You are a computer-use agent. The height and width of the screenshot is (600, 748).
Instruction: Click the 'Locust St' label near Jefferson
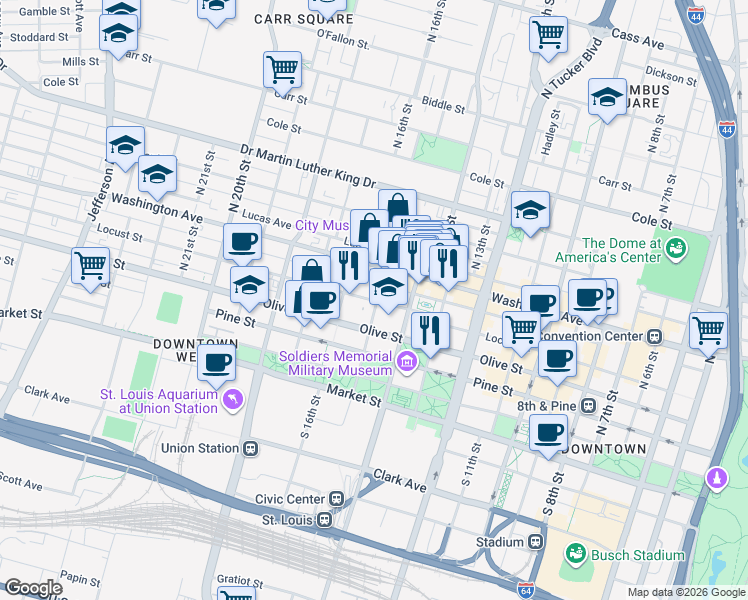pyautogui.click(x=120, y=232)
